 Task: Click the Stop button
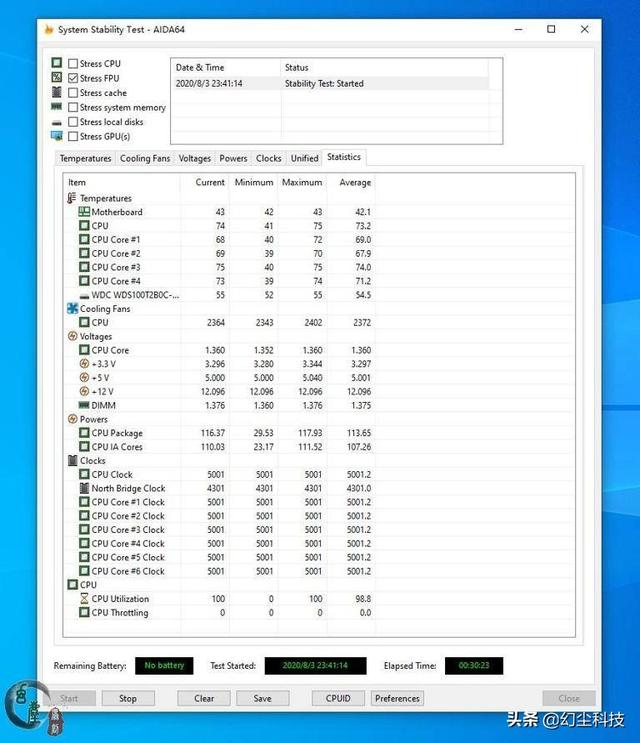tap(128, 698)
